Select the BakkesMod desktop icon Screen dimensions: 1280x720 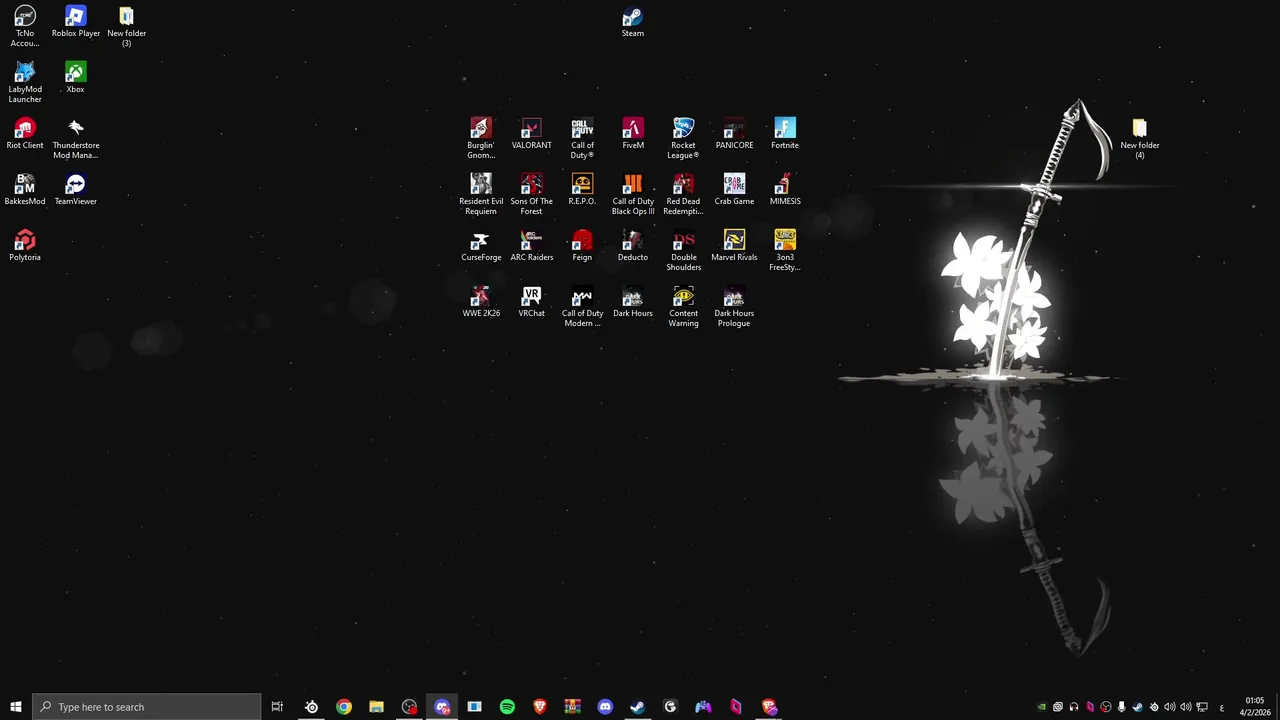(25, 191)
